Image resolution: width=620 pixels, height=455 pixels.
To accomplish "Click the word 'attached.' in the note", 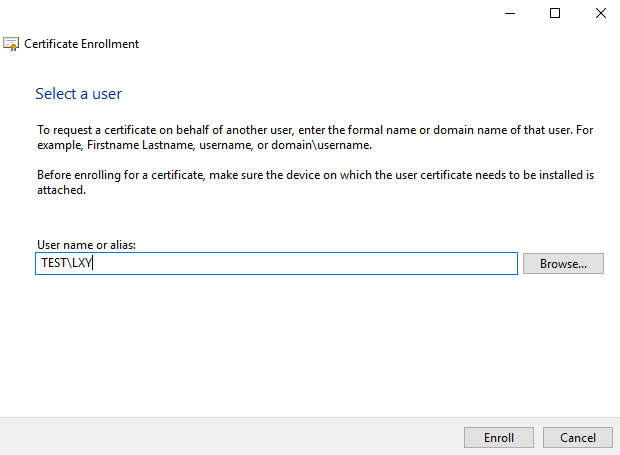I will [x=61, y=190].
